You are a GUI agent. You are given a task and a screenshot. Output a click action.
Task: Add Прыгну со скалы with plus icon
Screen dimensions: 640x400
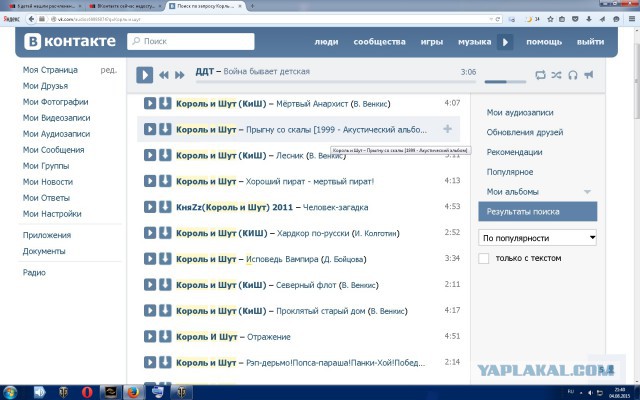point(447,129)
